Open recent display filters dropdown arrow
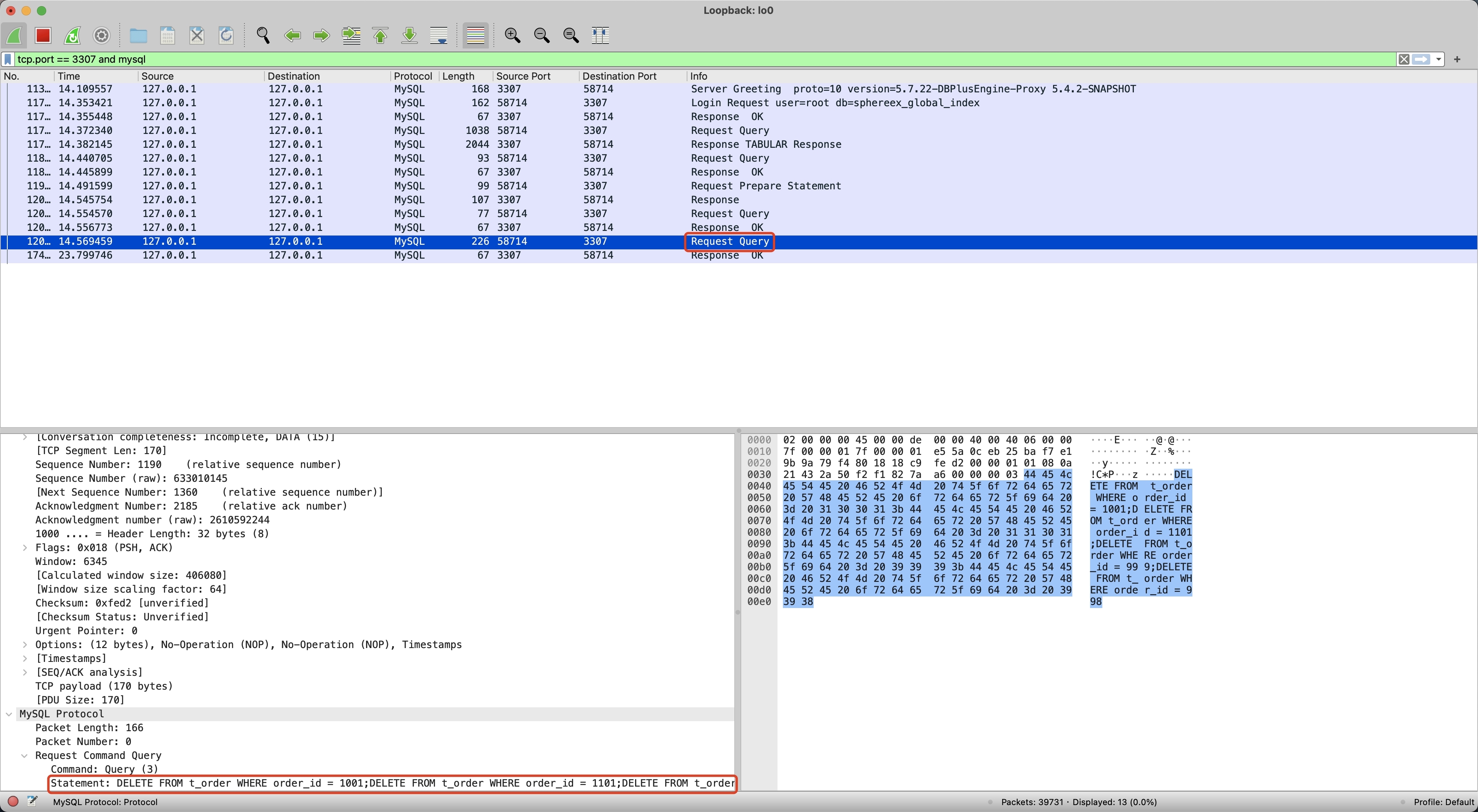 (x=1438, y=59)
